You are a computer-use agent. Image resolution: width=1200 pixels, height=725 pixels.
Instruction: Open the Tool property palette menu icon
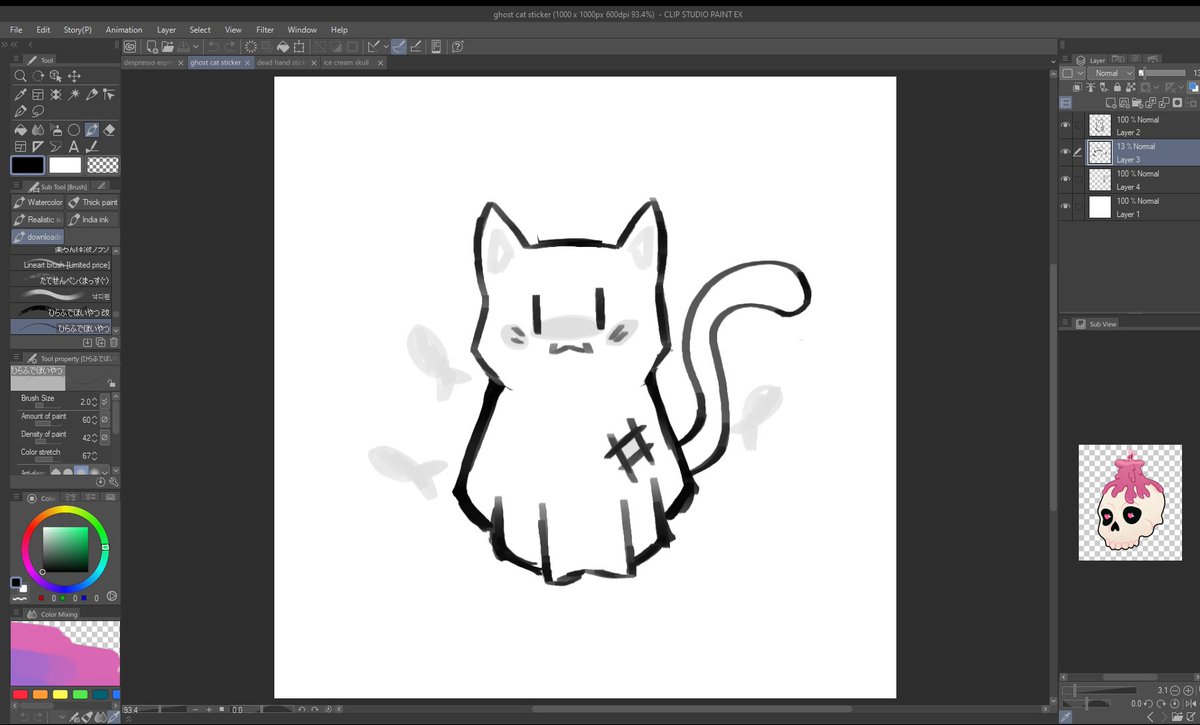pos(16,356)
